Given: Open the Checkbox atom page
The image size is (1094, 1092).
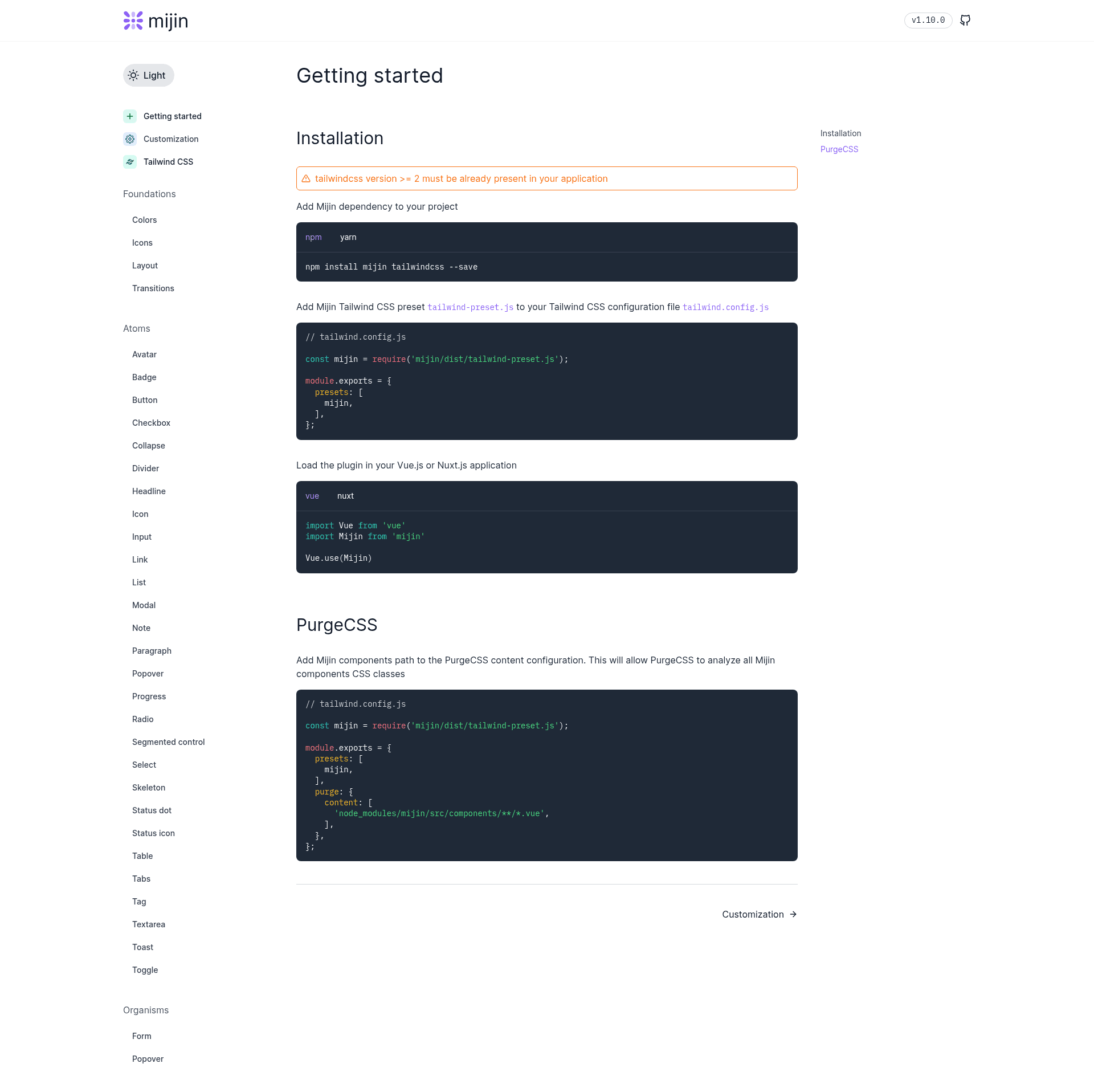Looking at the screenshot, I should tap(152, 423).
